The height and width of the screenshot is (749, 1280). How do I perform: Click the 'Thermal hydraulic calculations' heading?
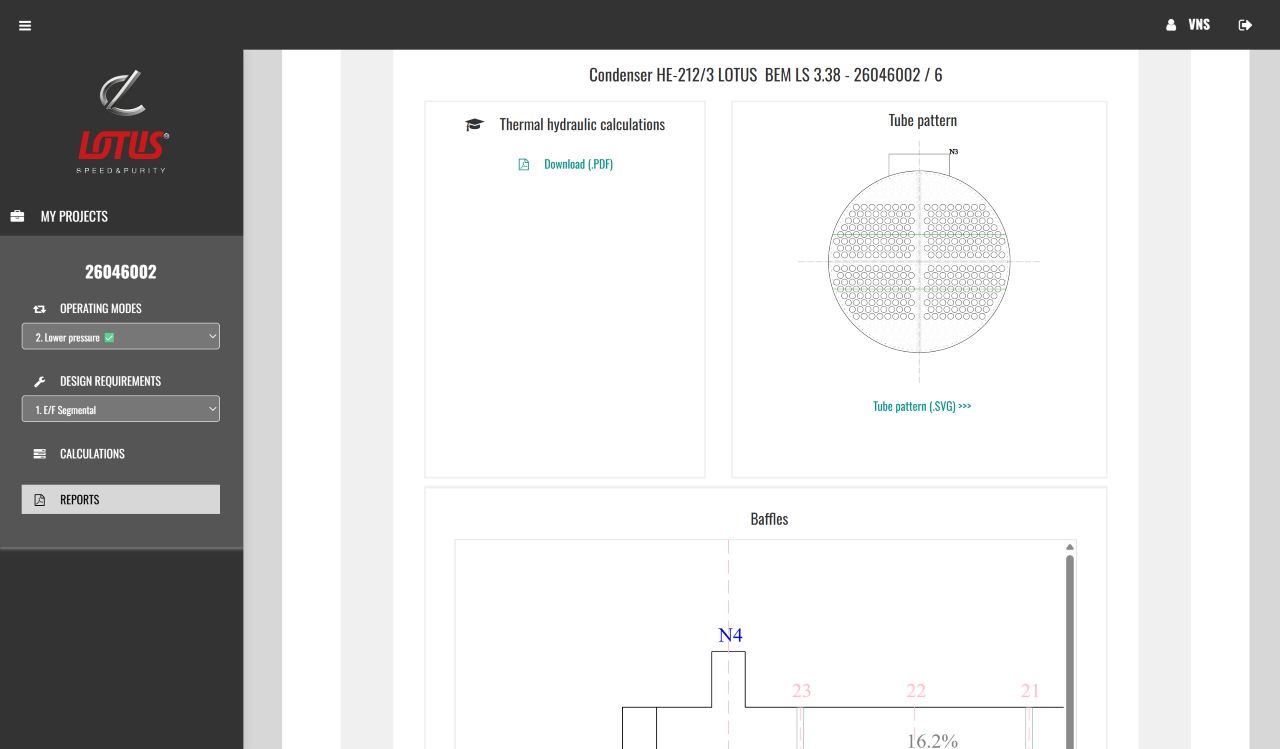click(x=582, y=125)
